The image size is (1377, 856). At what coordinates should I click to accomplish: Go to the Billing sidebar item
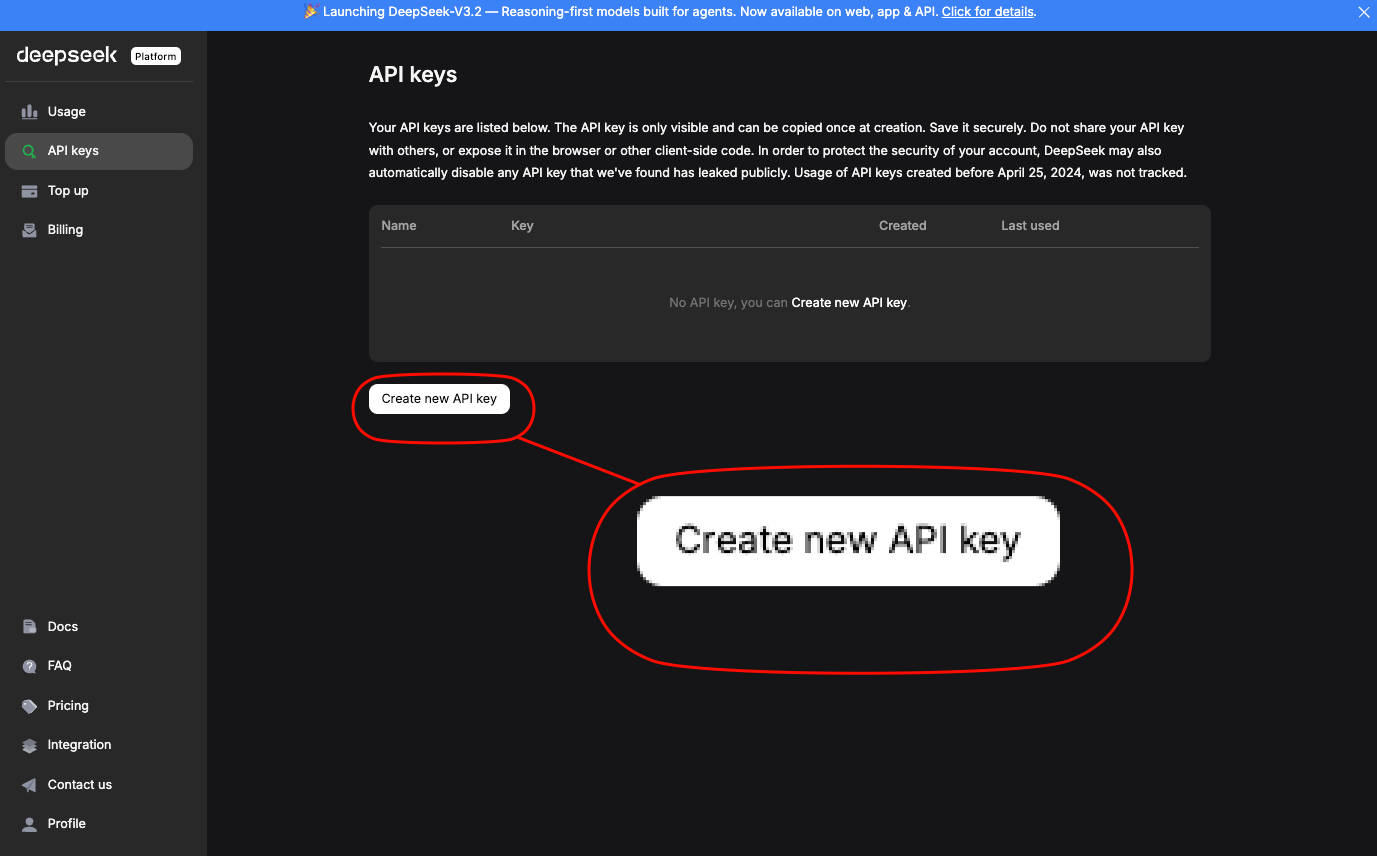click(x=65, y=230)
